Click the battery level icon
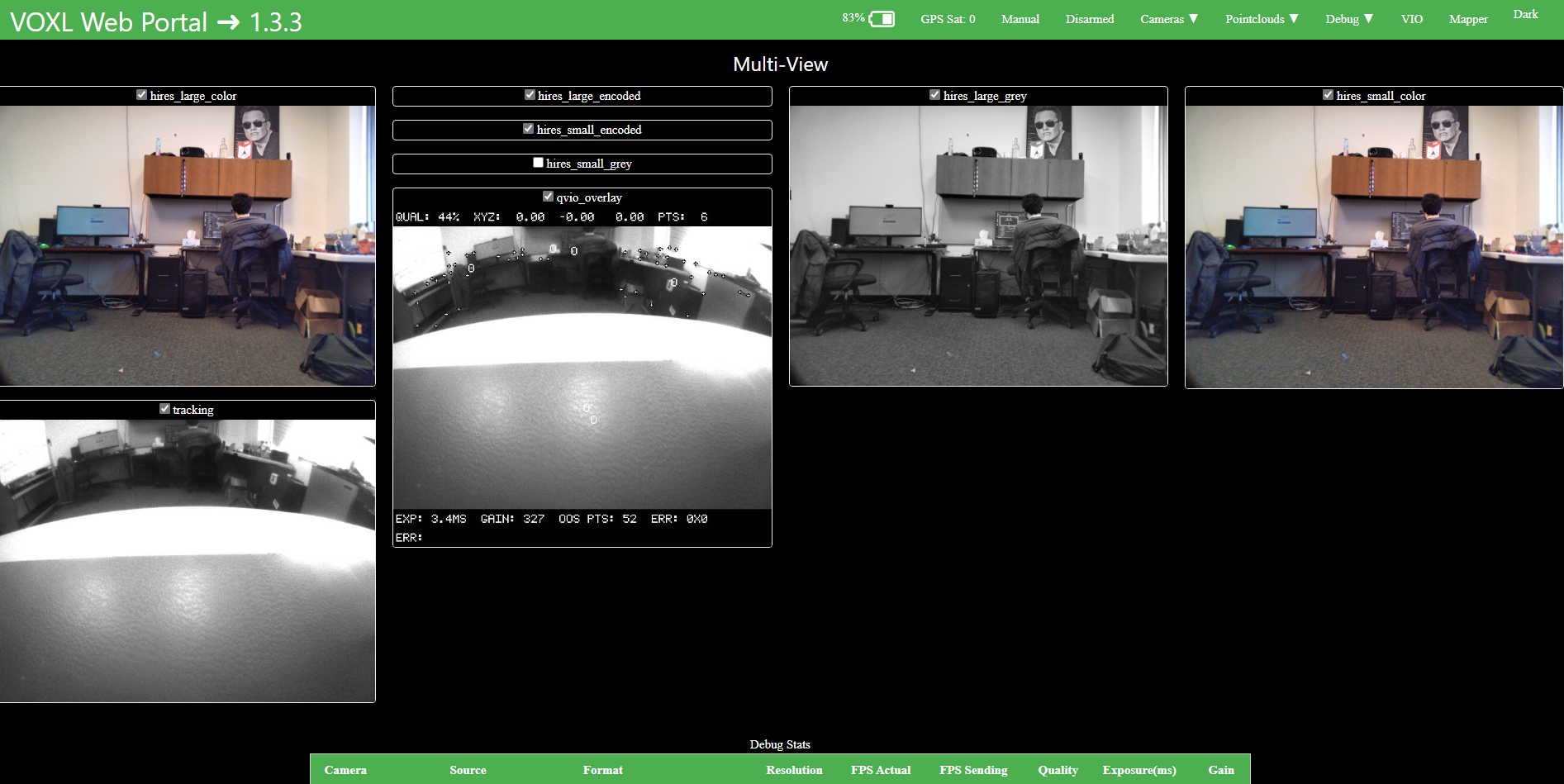Screen dimensions: 1564x784 pos(882,19)
